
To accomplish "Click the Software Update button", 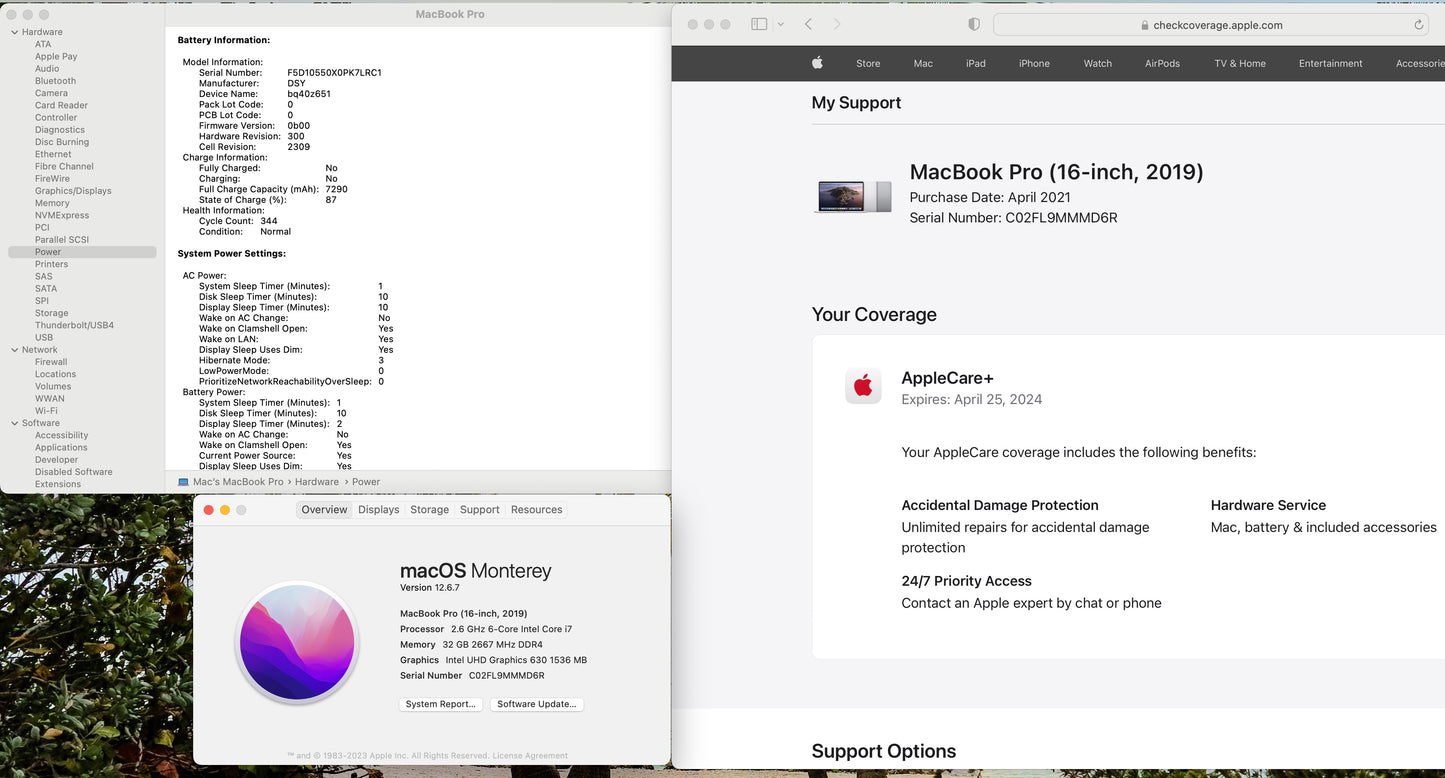I will [537, 704].
